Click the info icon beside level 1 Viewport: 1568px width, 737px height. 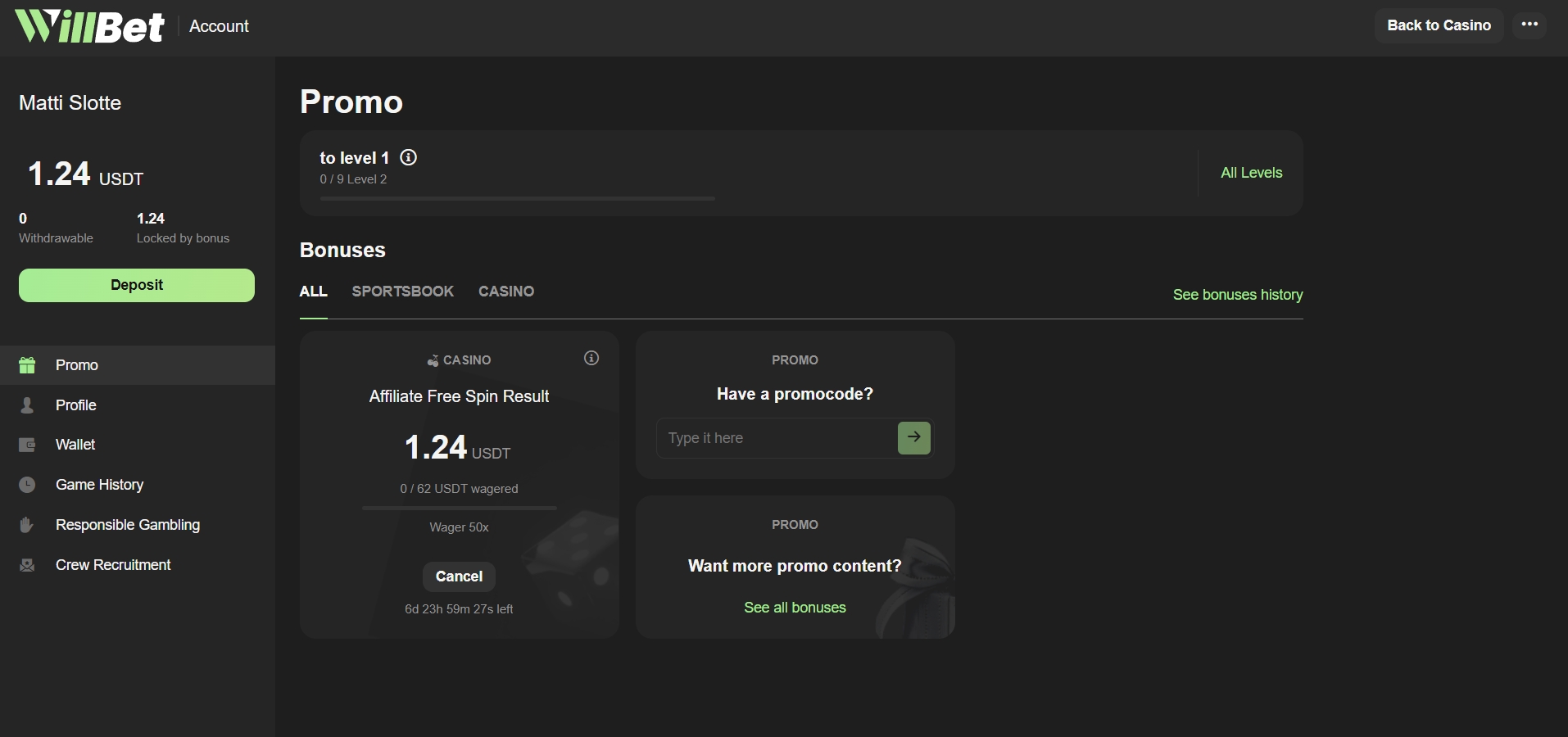click(408, 157)
